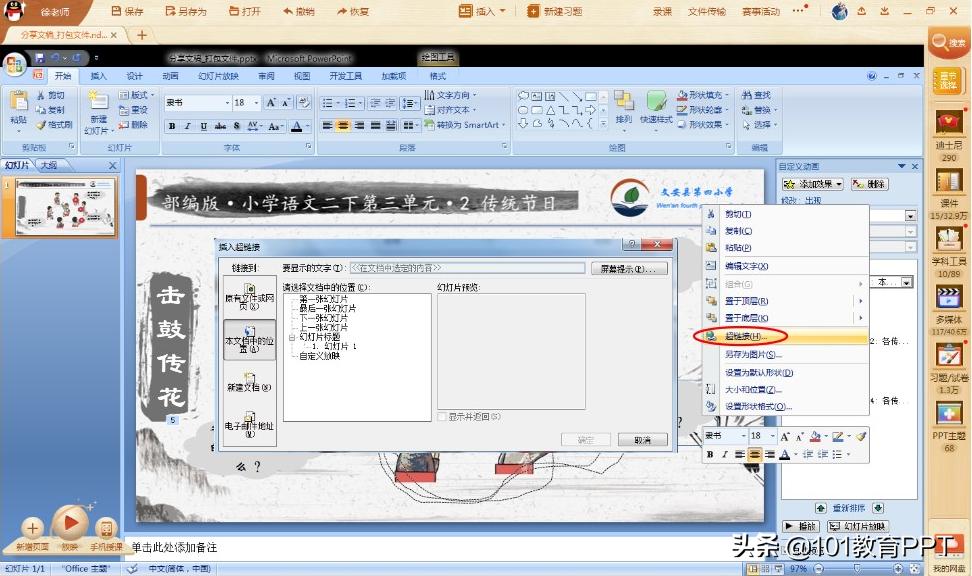The image size is (972, 576).
Task: Click the Format Painter (格式刷) icon
Action: (x=42, y=125)
